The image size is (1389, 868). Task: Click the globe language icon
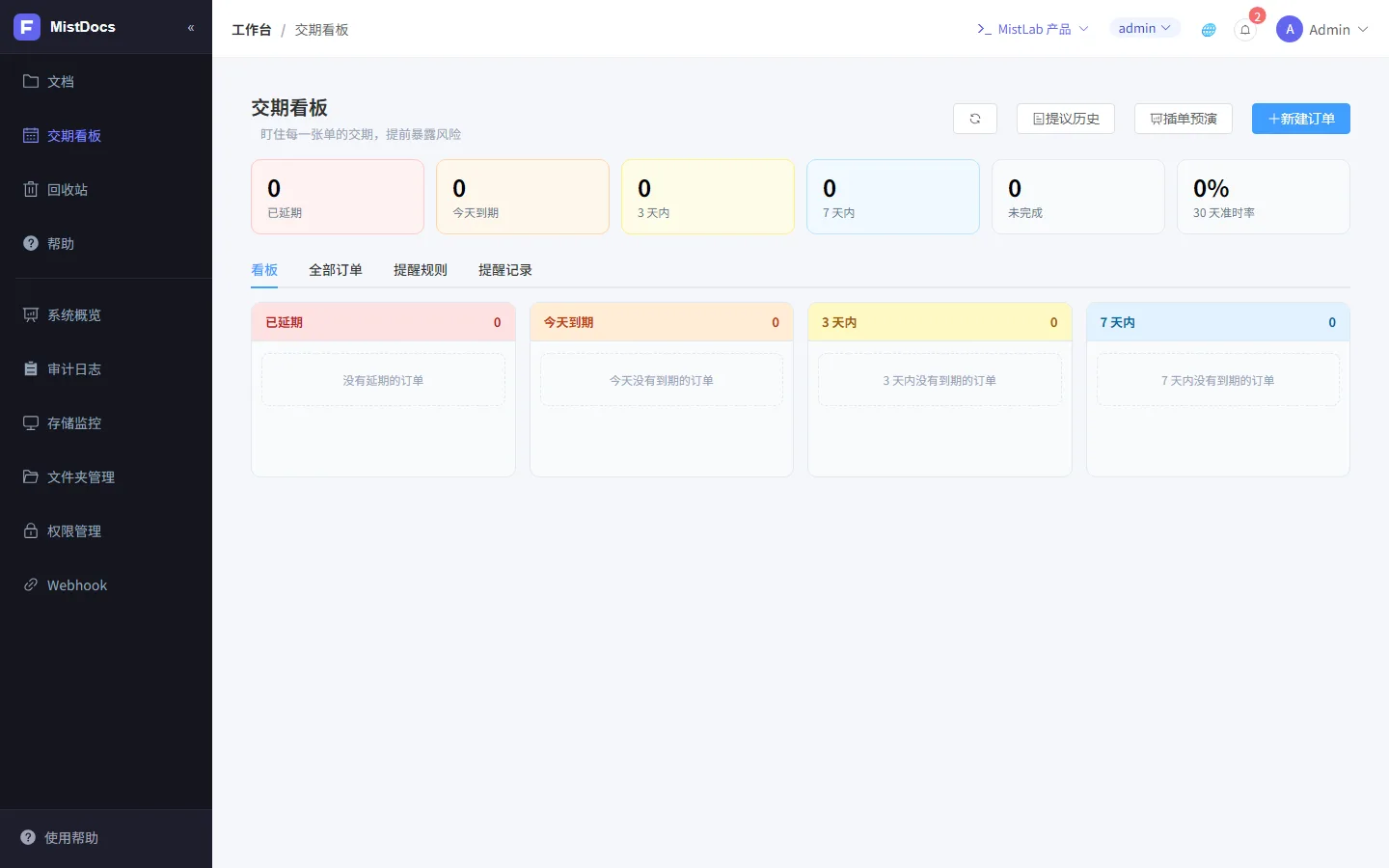point(1209,30)
